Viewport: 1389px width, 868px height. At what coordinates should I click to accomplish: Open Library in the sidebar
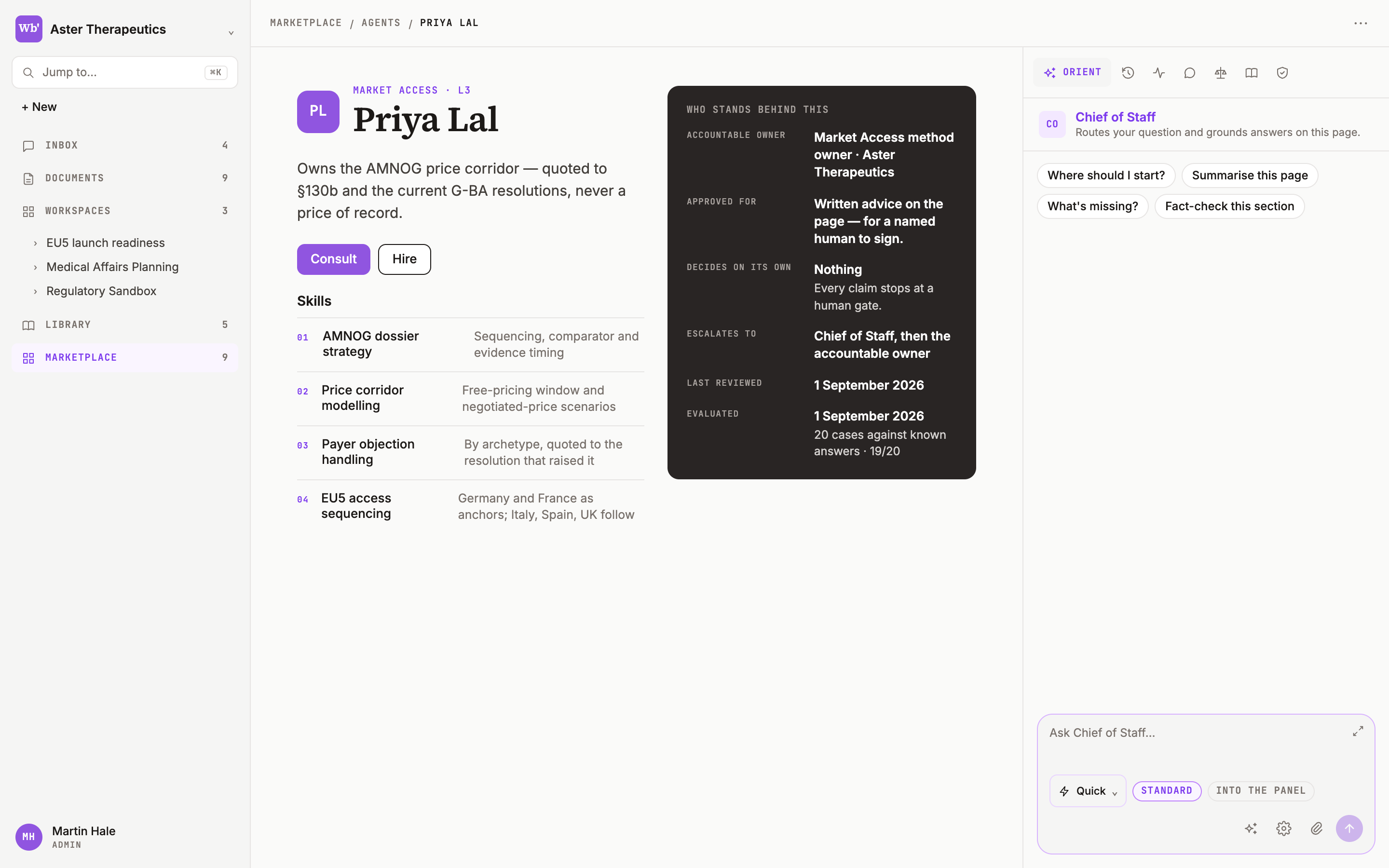[x=124, y=325]
